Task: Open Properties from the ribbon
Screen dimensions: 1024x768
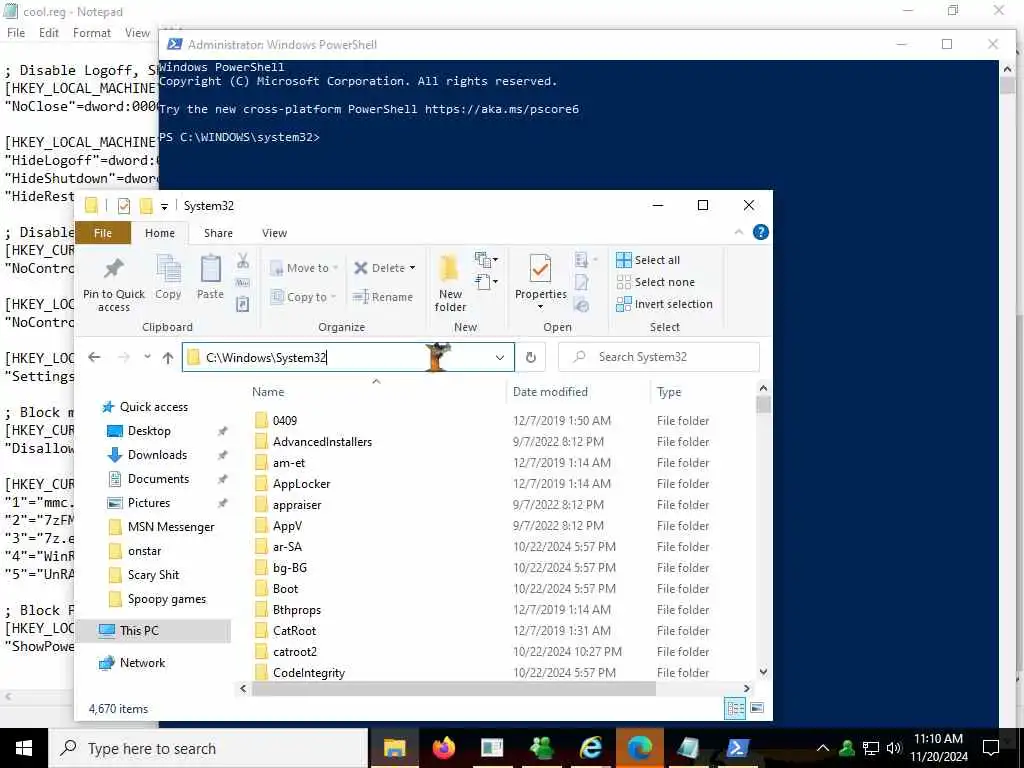Action: pos(540,282)
